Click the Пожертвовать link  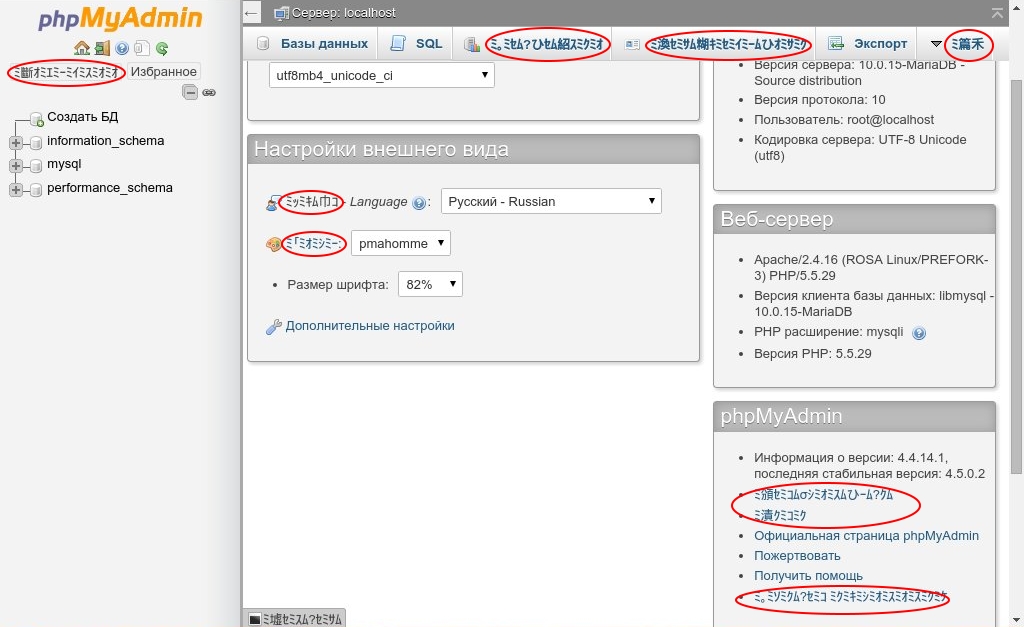coord(797,556)
